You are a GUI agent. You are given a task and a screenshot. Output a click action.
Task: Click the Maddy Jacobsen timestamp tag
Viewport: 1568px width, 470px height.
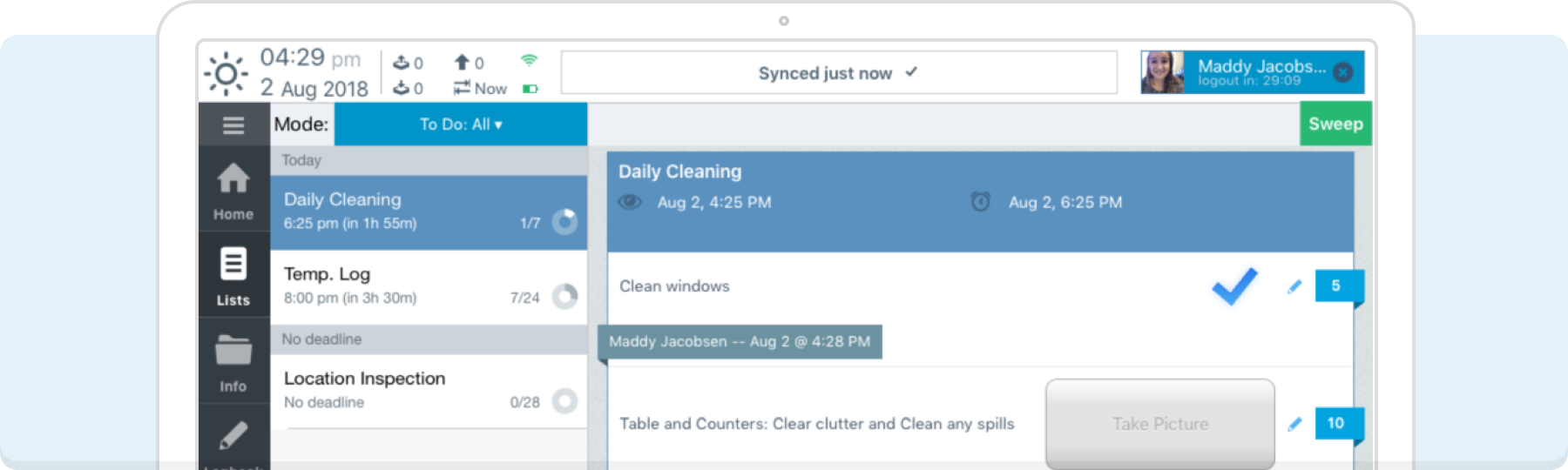(740, 341)
